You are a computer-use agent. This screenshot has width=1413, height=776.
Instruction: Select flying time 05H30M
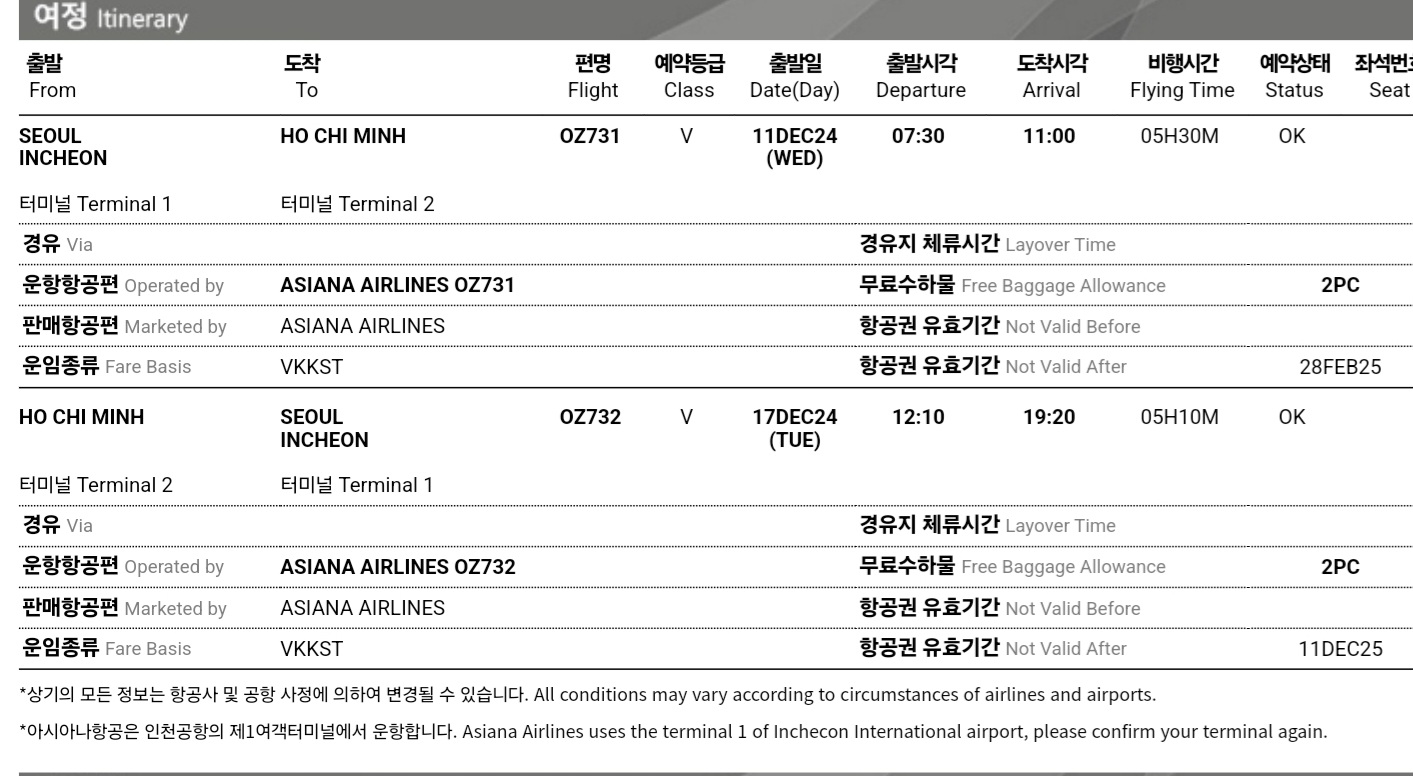pos(1179,137)
